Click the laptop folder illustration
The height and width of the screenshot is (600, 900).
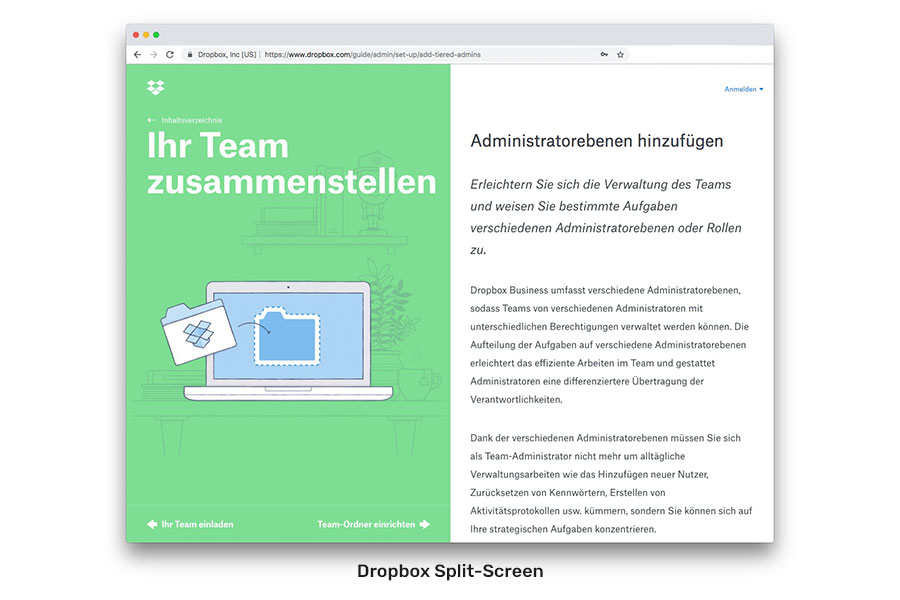276,340
